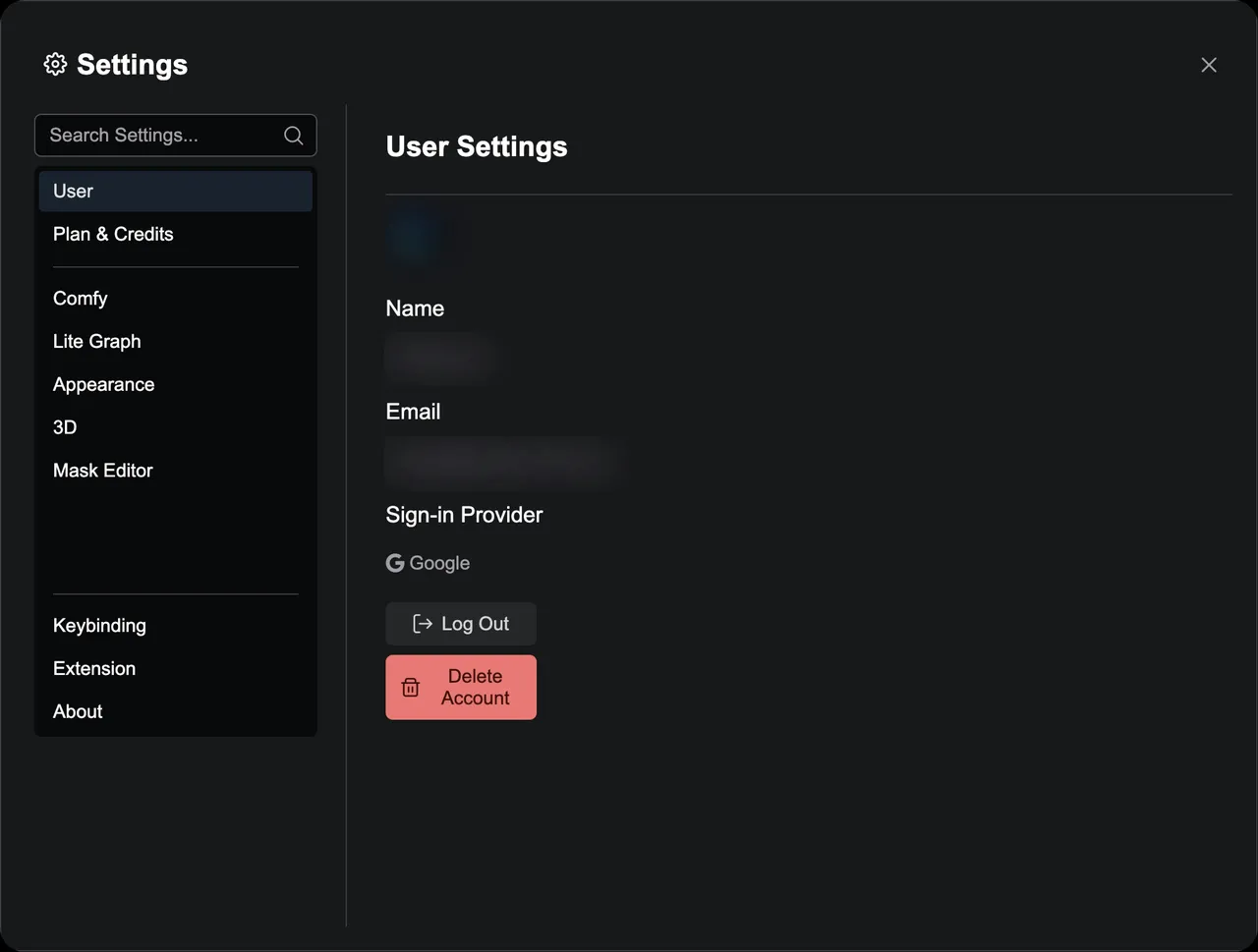Click the Log Out button
Screen dimensions: 1258x952
click(461, 624)
